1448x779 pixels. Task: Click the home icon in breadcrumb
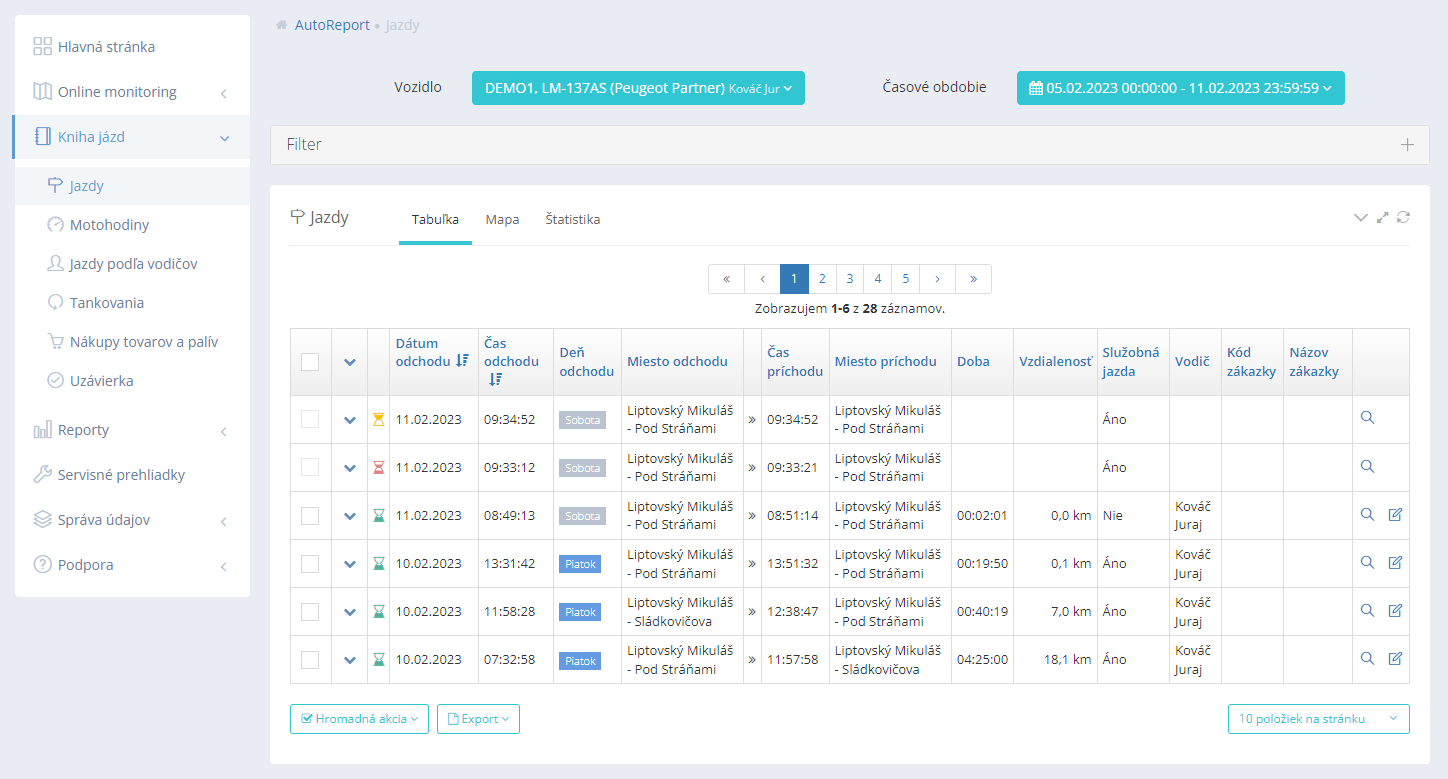point(282,25)
